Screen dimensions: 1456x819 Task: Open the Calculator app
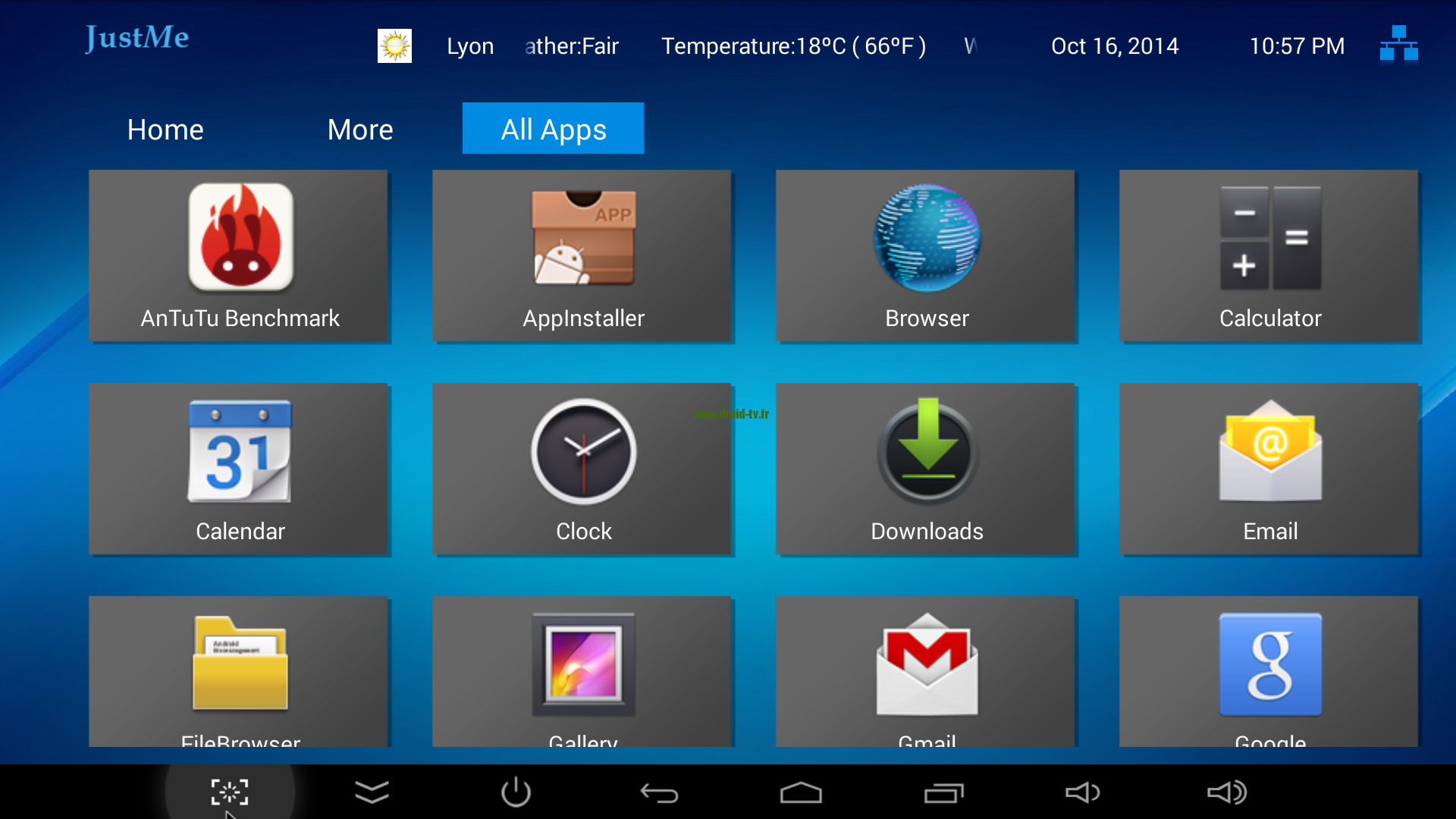(1270, 256)
